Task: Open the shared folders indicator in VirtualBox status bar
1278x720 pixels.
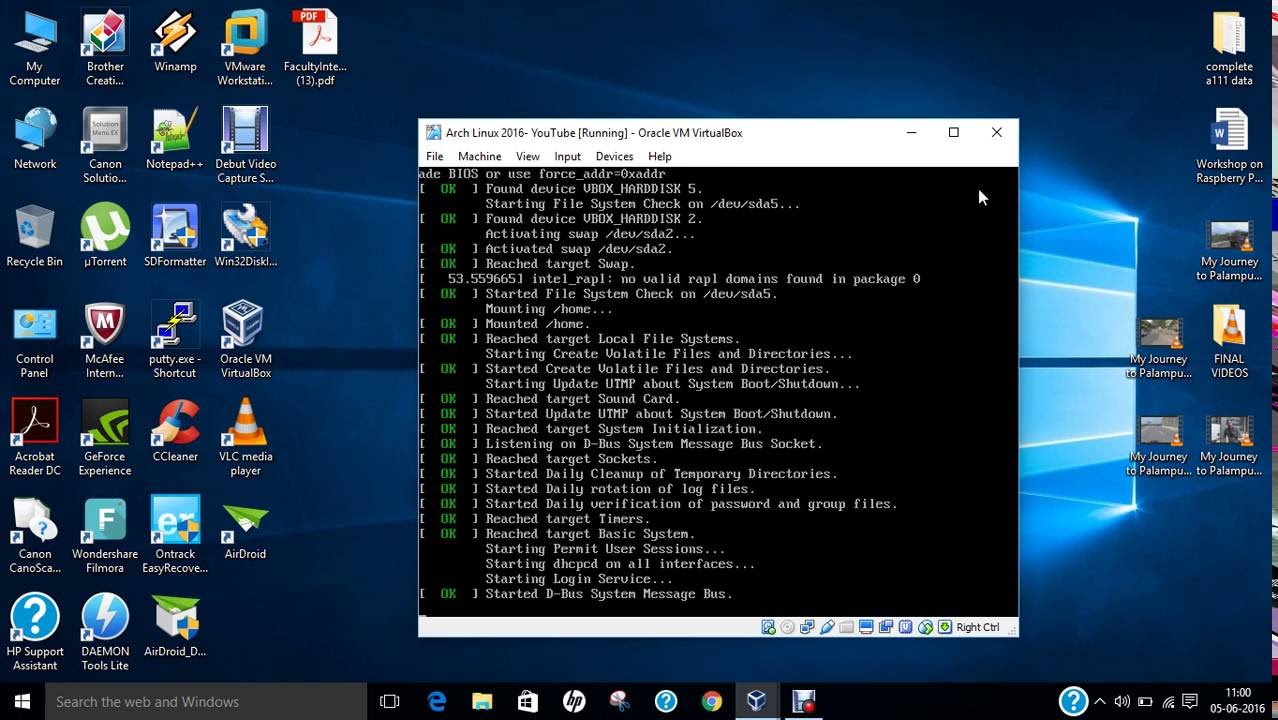Action: coord(847,627)
